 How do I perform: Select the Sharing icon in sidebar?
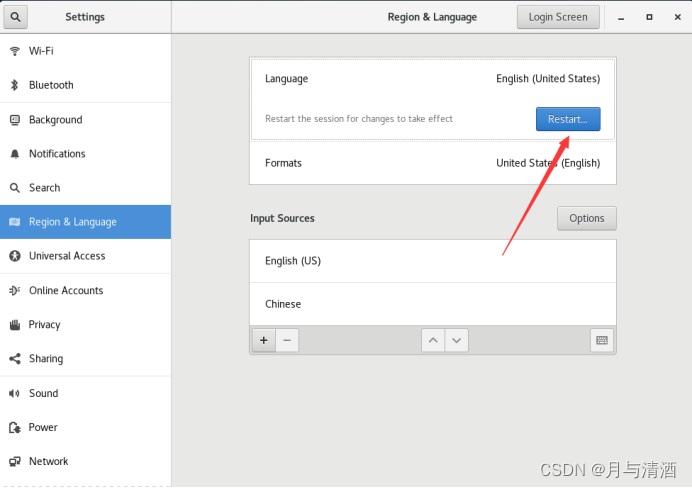point(15,359)
